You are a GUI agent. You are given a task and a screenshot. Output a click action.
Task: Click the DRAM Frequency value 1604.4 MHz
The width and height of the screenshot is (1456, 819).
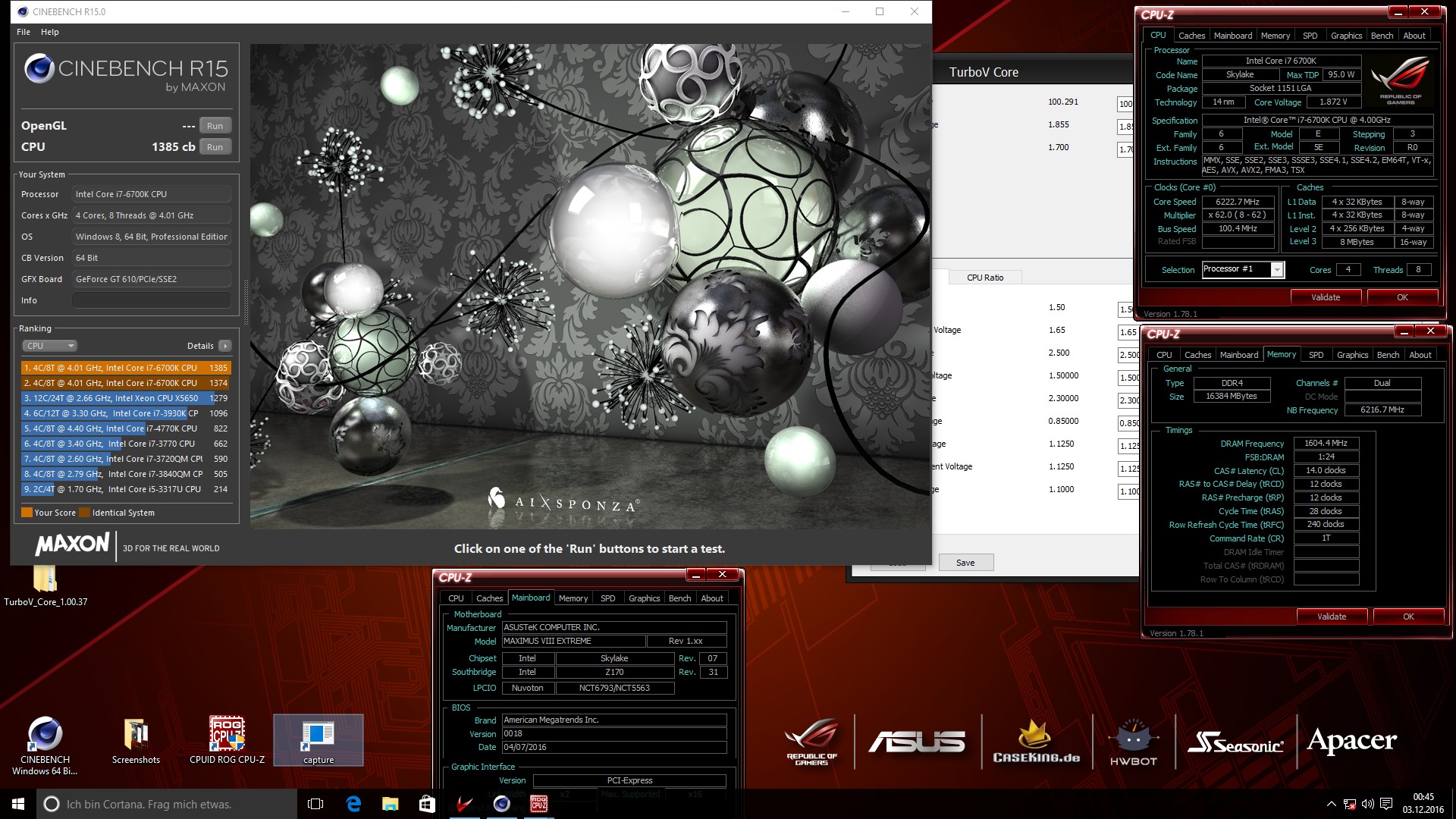pos(1326,443)
